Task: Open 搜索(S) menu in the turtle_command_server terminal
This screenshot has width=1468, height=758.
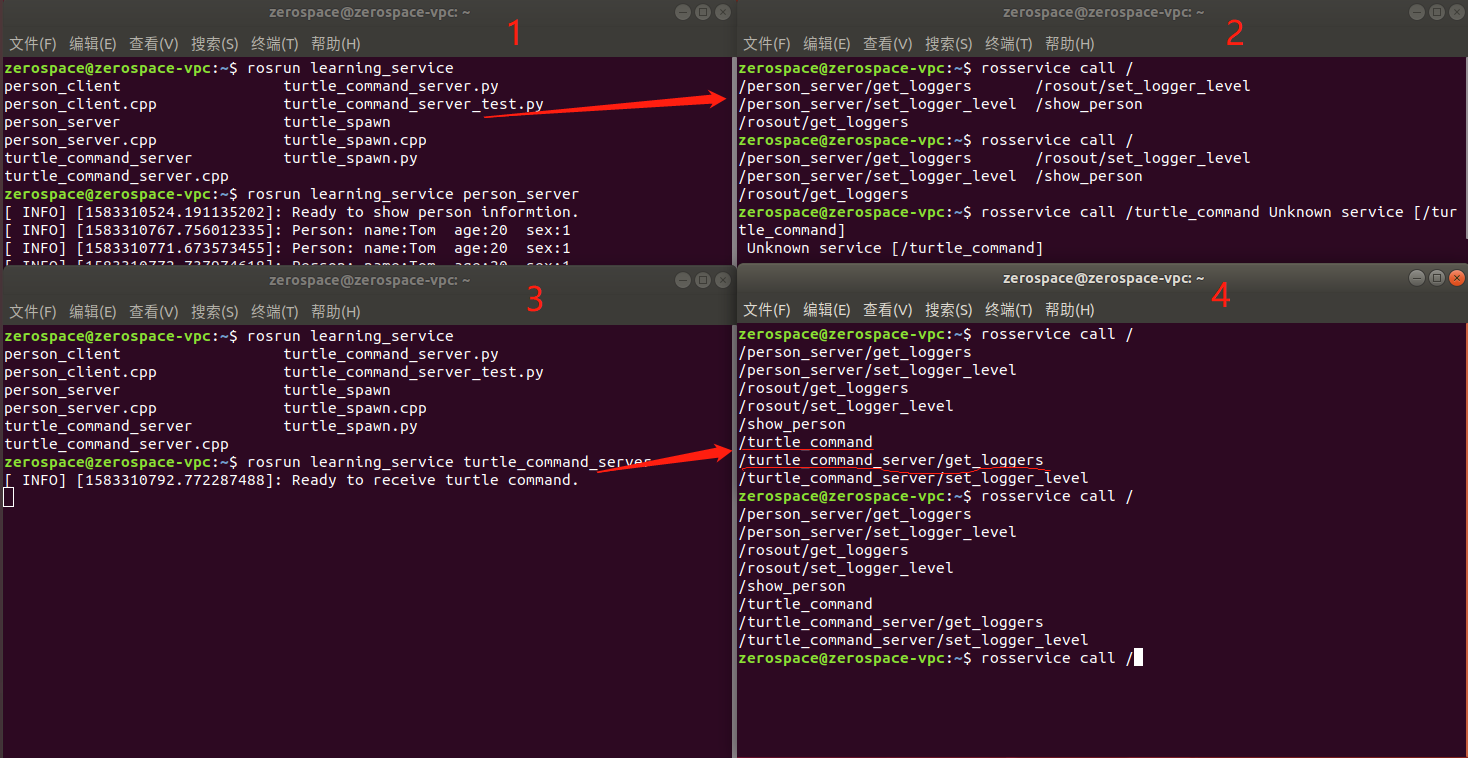Action: 215,312
